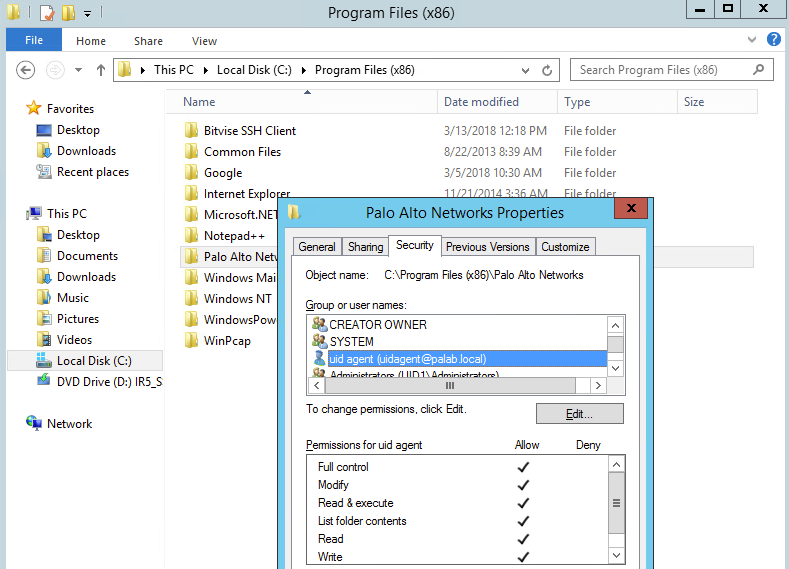Click the Full control permission row
789x569 pixels.
coord(456,467)
